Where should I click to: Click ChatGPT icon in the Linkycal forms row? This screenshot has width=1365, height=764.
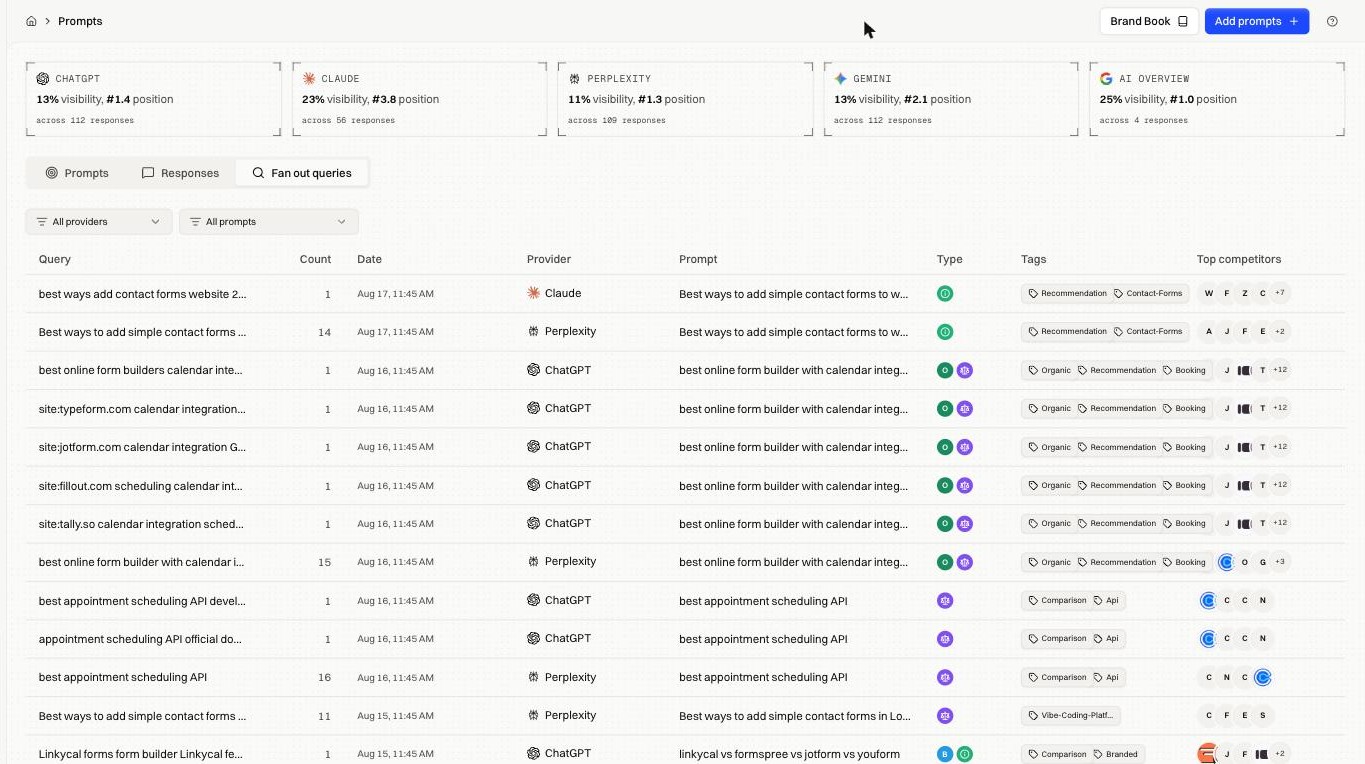click(534, 753)
